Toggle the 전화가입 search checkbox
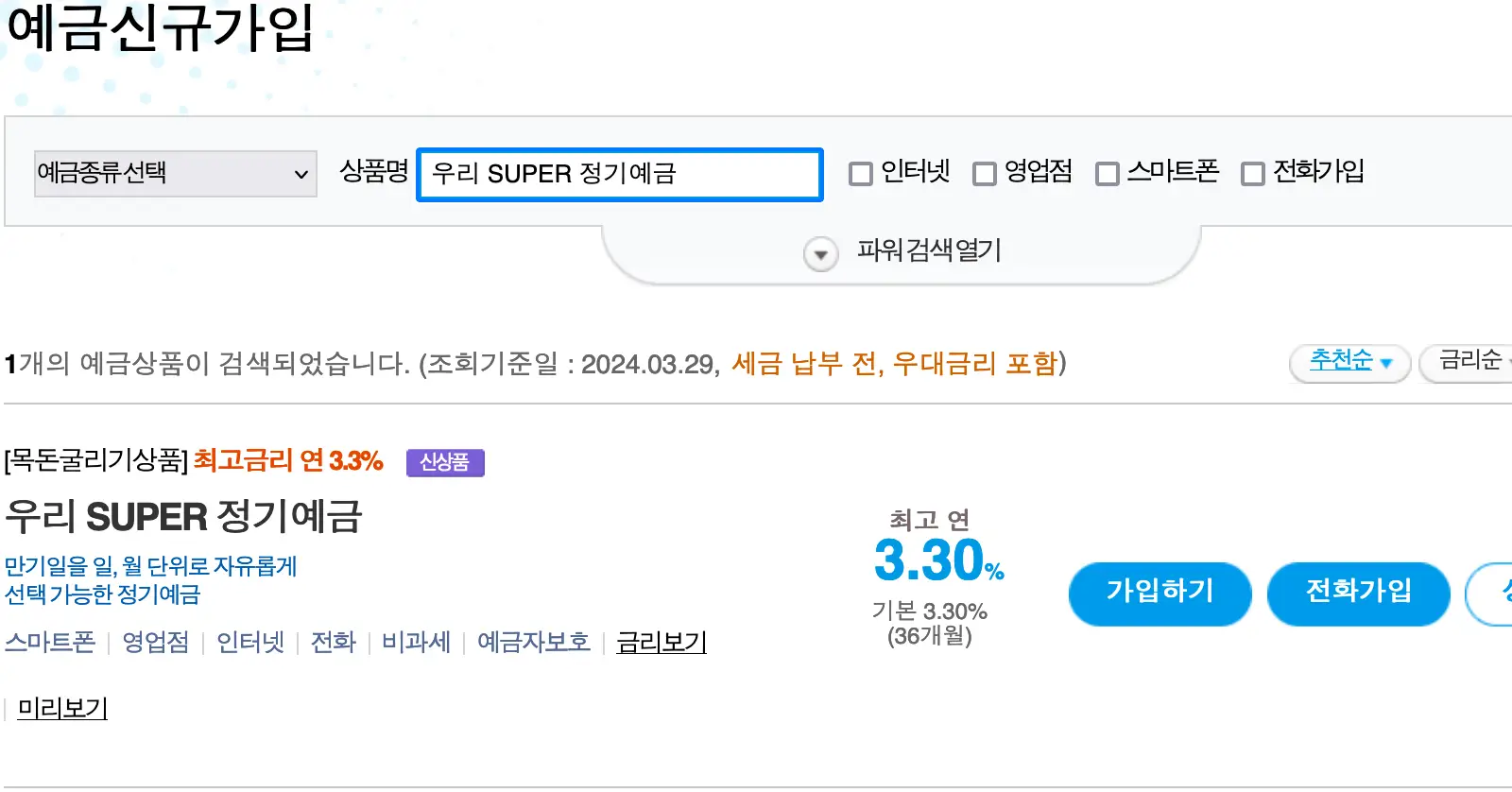 pyautogui.click(x=1254, y=173)
